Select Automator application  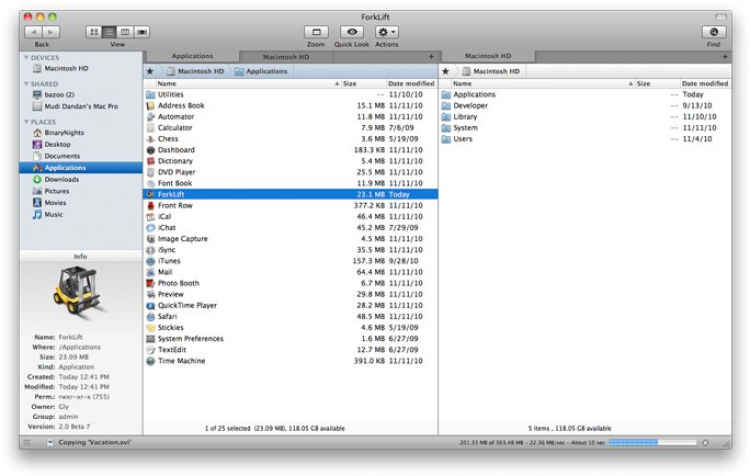290,117
